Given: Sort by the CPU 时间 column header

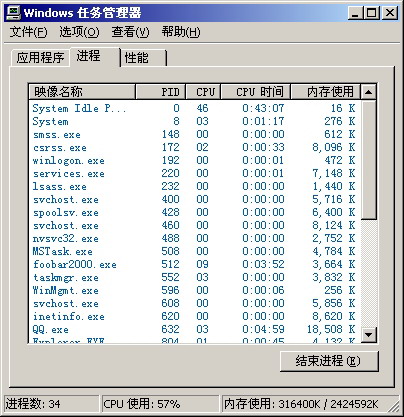Looking at the screenshot, I should (x=256, y=92).
